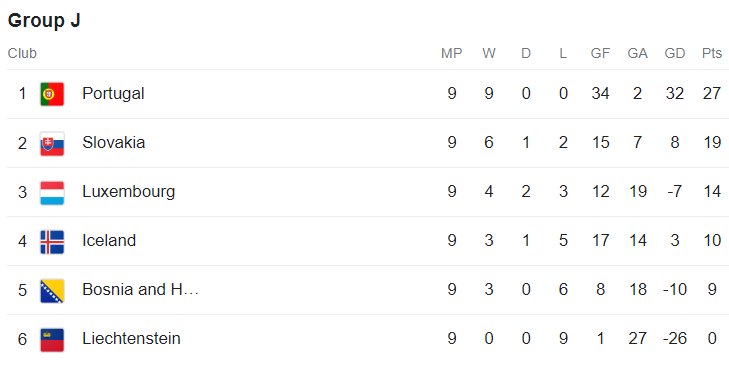Click Portugal's 27 points value

(x=712, y=93)
